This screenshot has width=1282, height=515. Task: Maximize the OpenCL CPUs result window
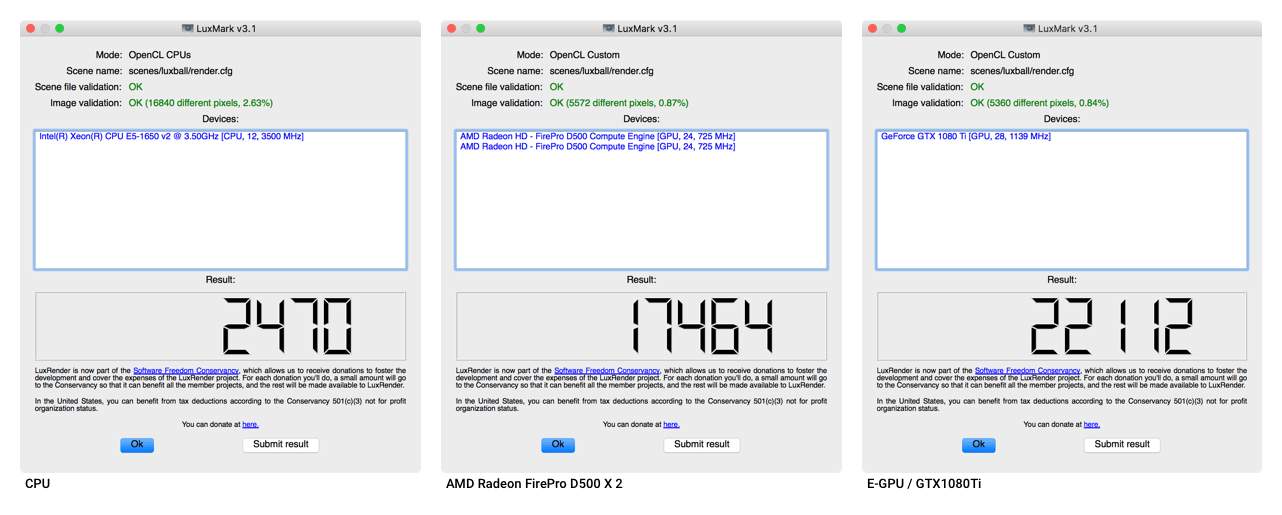click(x=60, y=29)
